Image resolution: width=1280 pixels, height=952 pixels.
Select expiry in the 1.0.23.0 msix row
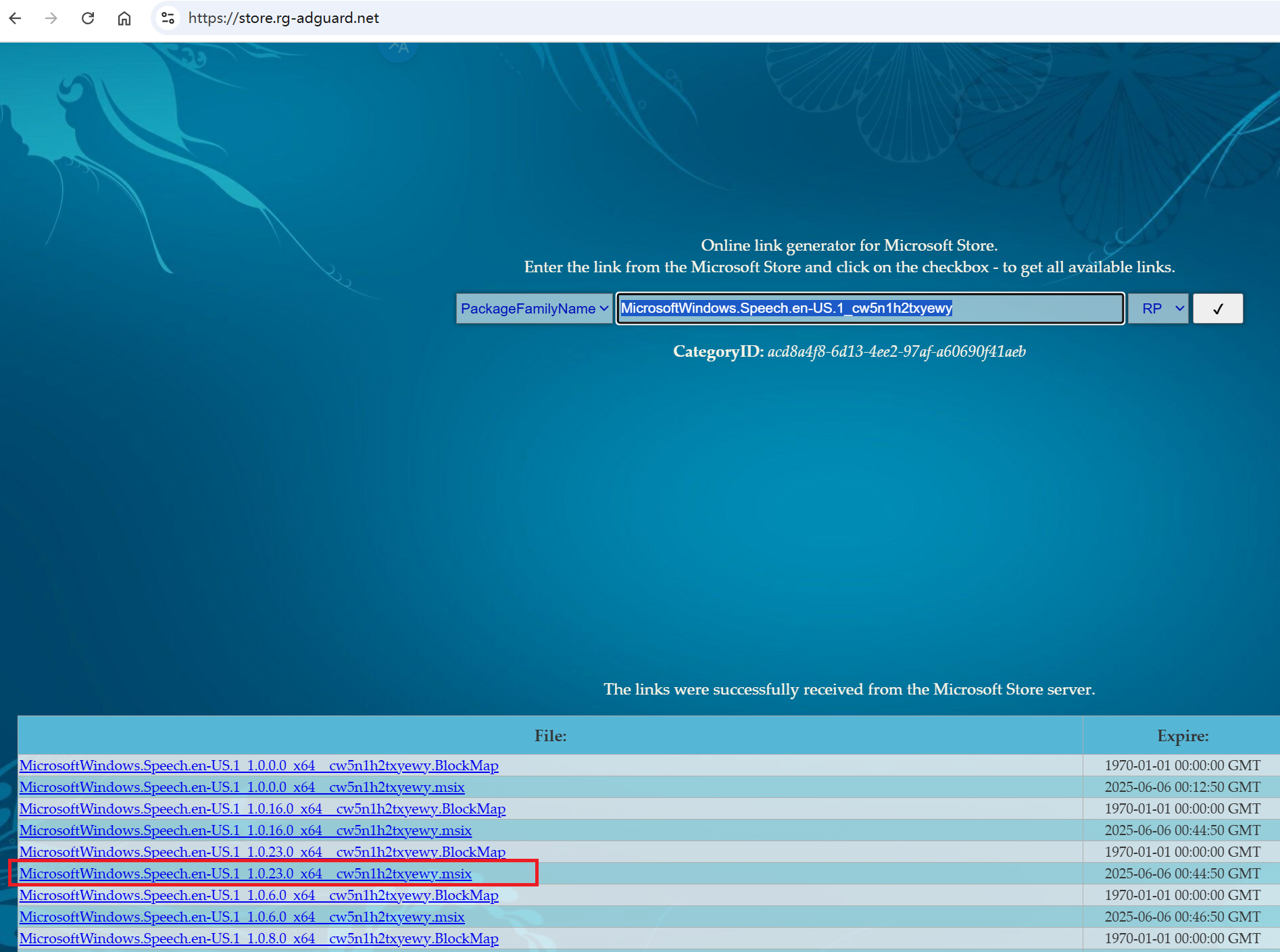pos(1182,874)
